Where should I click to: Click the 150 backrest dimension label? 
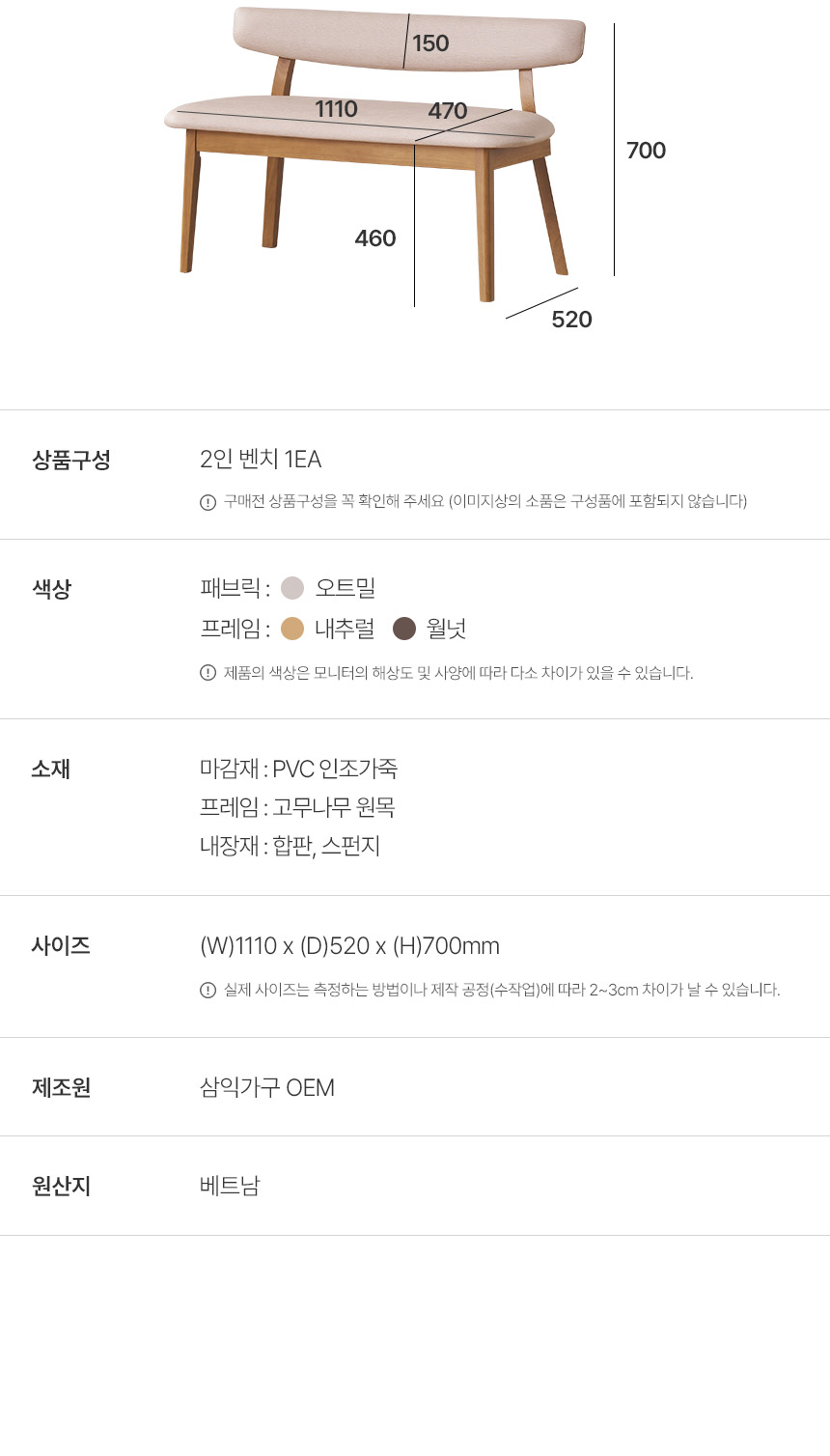click(x=430, y=43)
